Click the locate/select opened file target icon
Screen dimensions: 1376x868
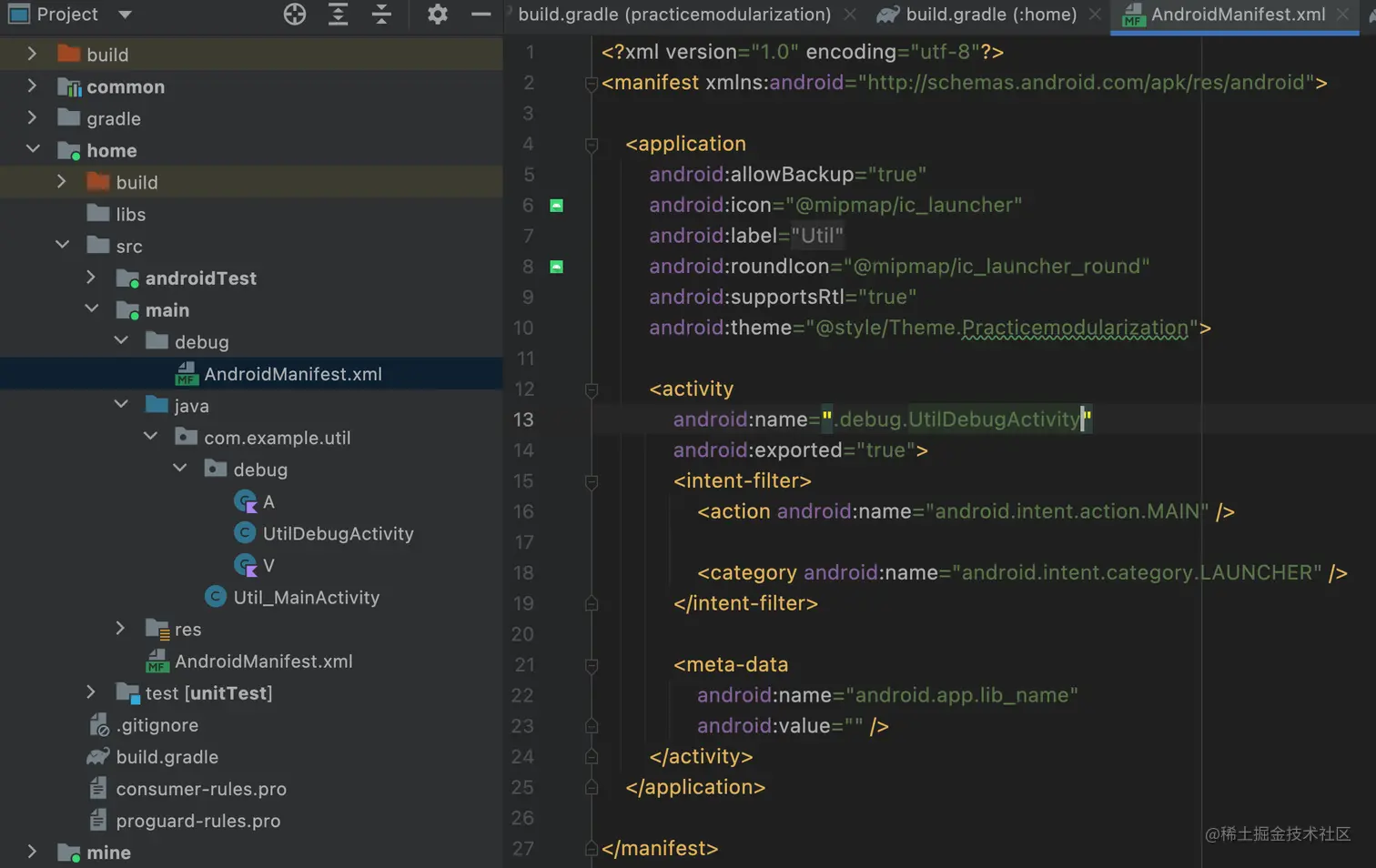pyautogui.click(x=295, y=15)
